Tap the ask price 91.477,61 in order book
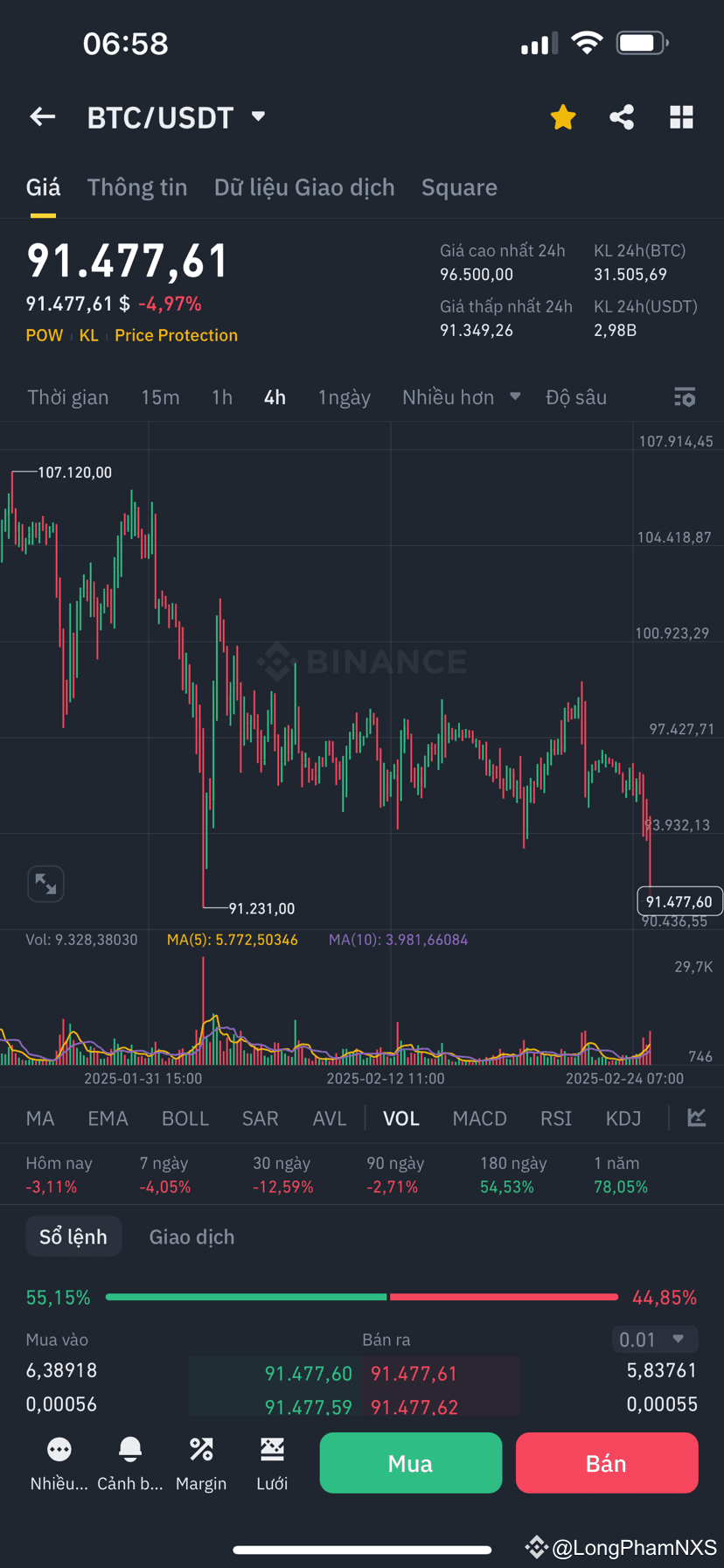This screenshot has height=1568, width=724. 414,1374
